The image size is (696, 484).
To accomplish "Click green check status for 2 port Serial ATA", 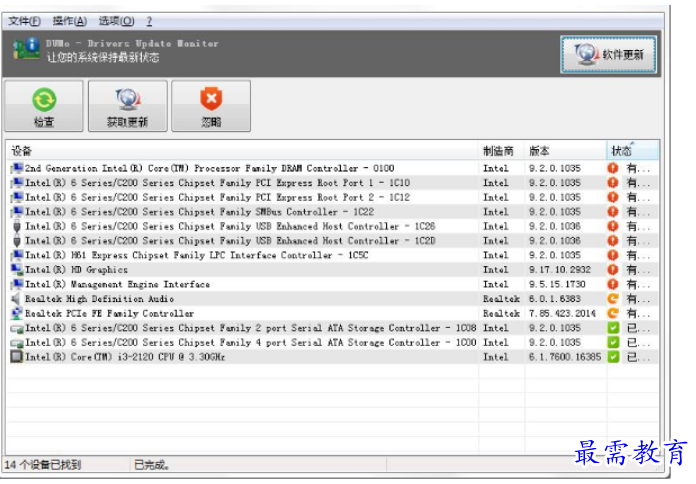I will click(613, 328).
